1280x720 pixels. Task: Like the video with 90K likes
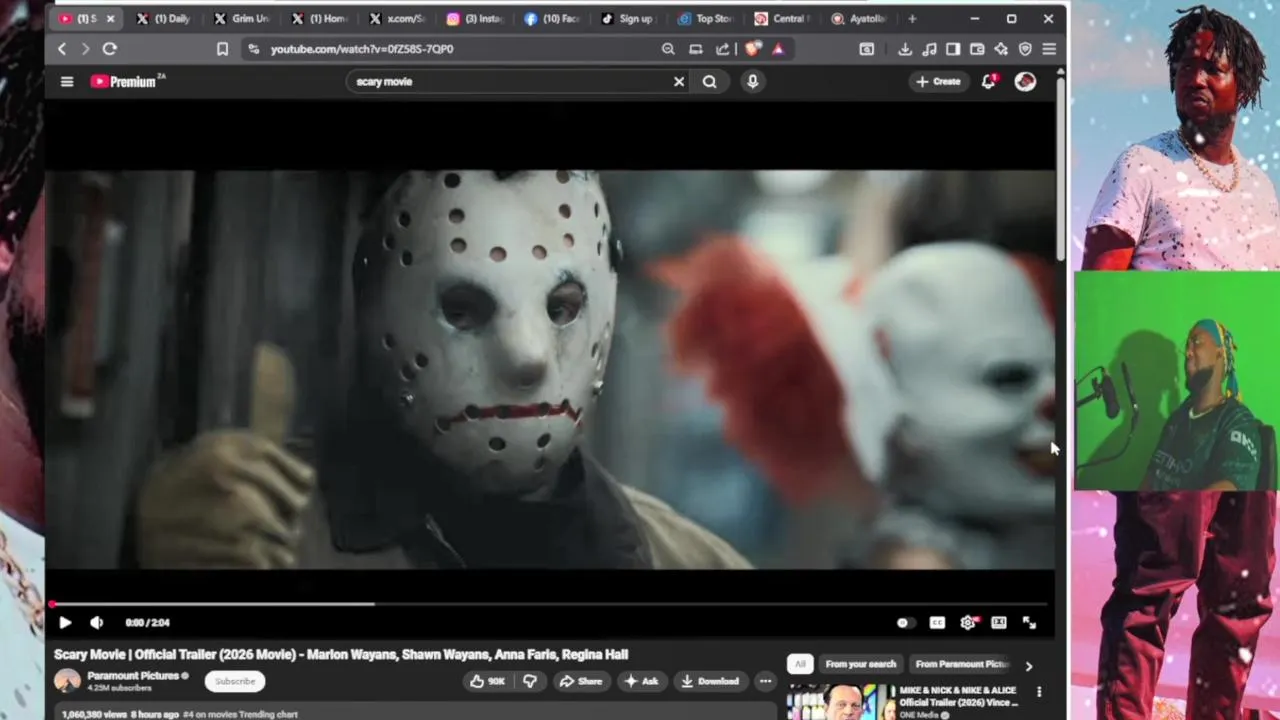pyautogui.click(x=487, y=682)
